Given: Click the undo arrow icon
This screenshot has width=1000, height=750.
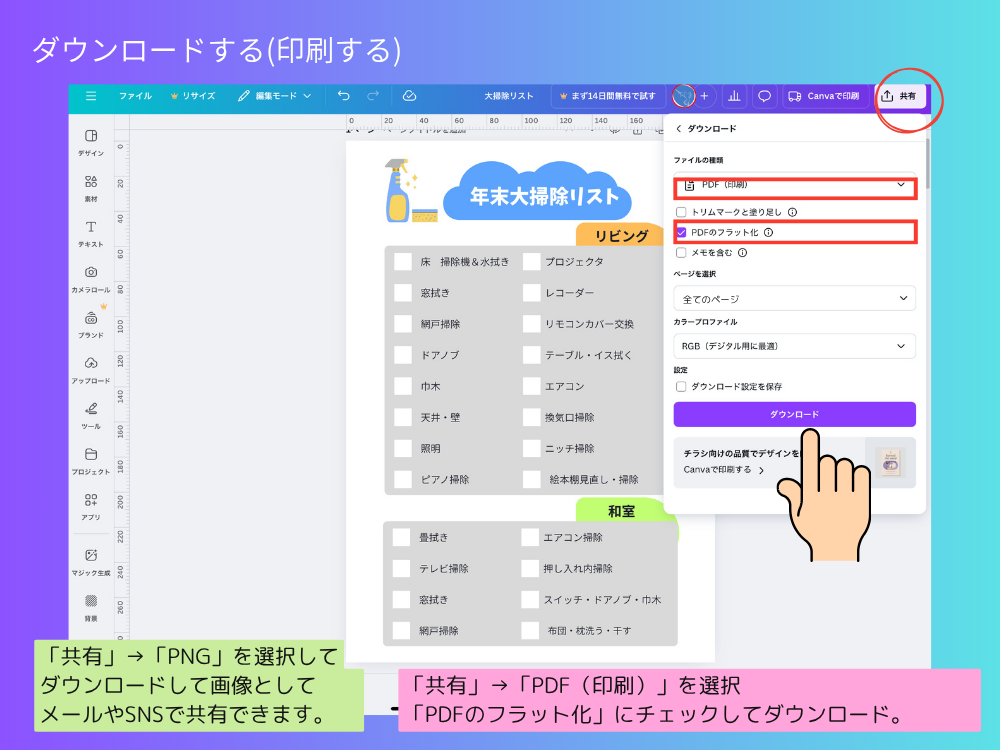Looking at the screenshot, I should [x=344, y=96].
